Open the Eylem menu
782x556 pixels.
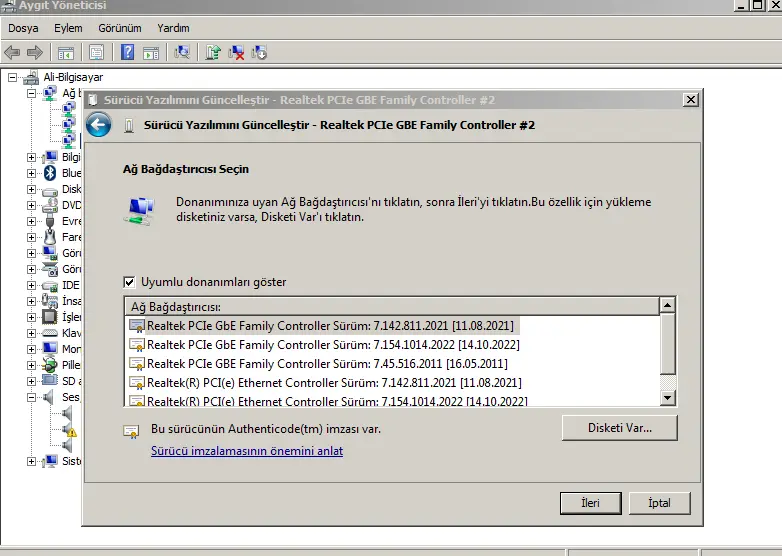(x=68, y=28)
